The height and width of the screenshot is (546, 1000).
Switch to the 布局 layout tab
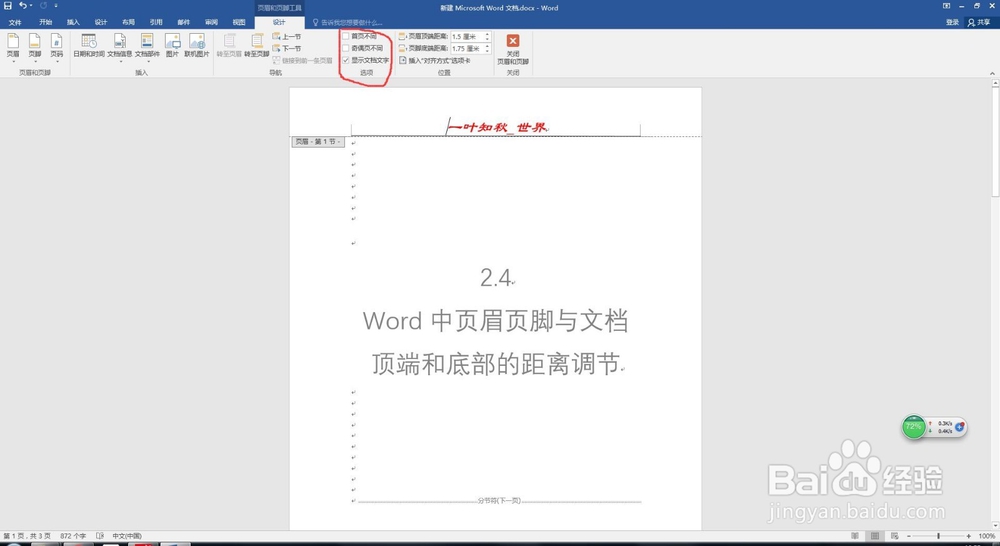click(x=128, y=22)
